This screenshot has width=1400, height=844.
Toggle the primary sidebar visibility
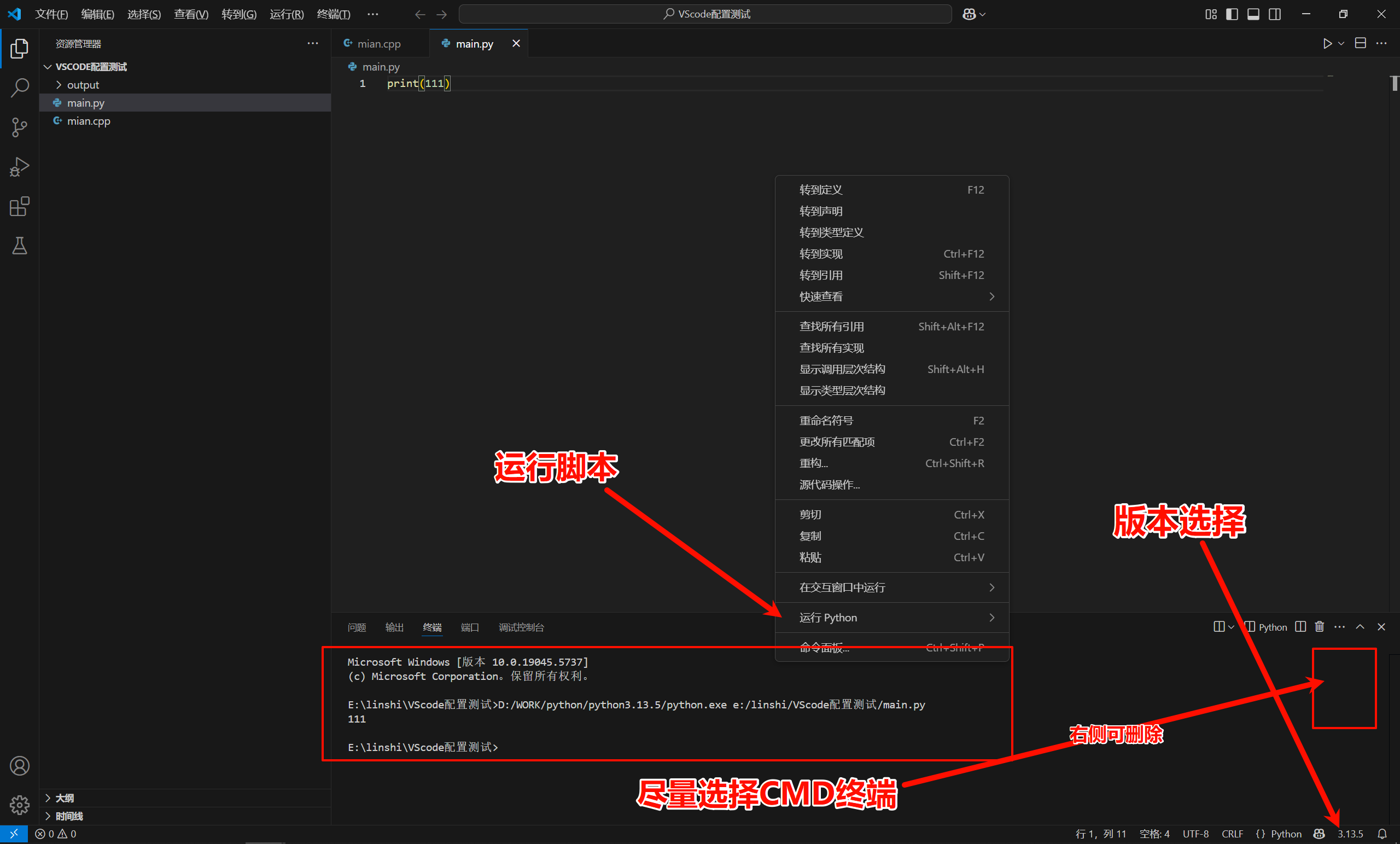(x=1231, y=14)
